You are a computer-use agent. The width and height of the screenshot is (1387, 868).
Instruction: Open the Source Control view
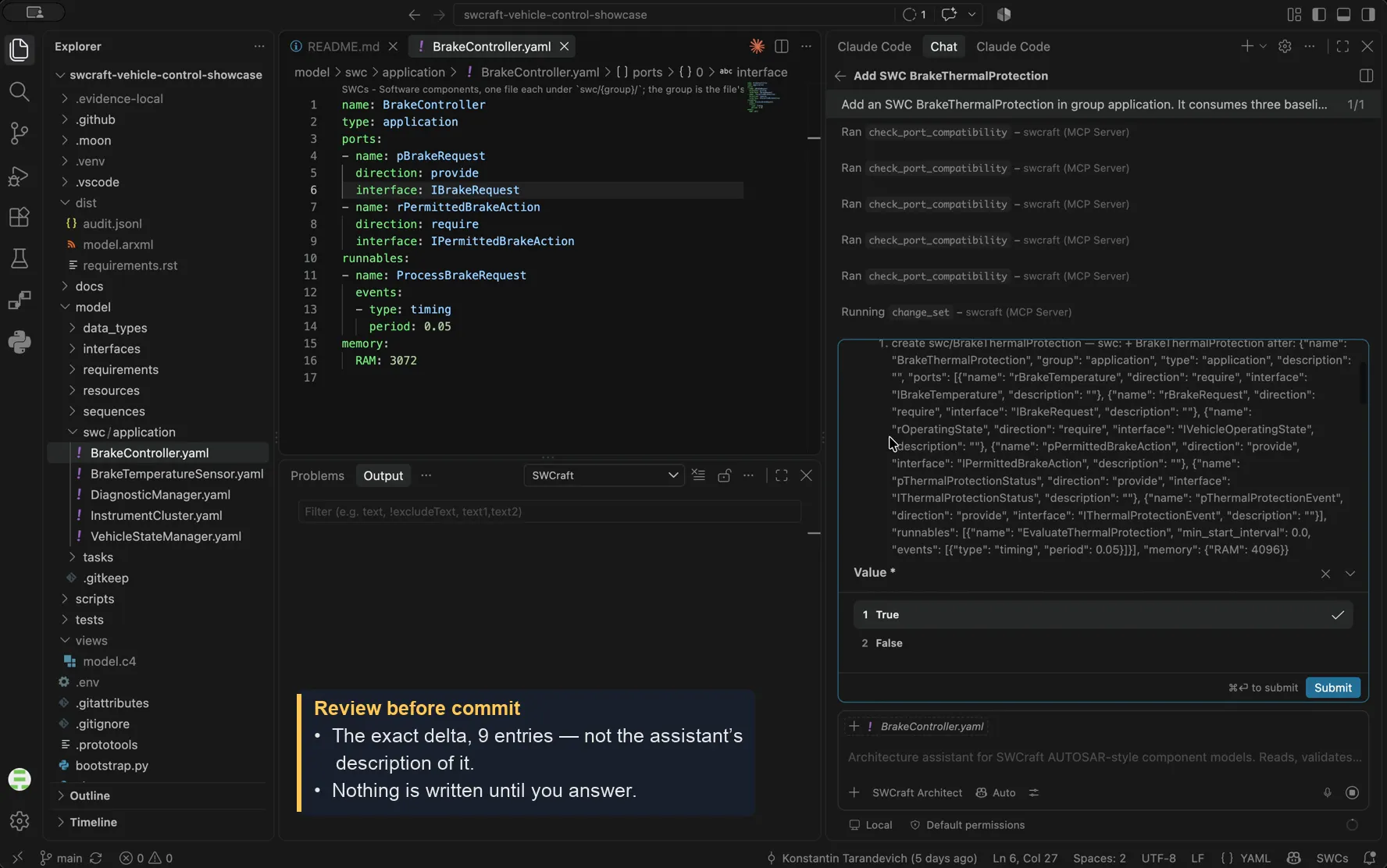(x=20, y=133)
